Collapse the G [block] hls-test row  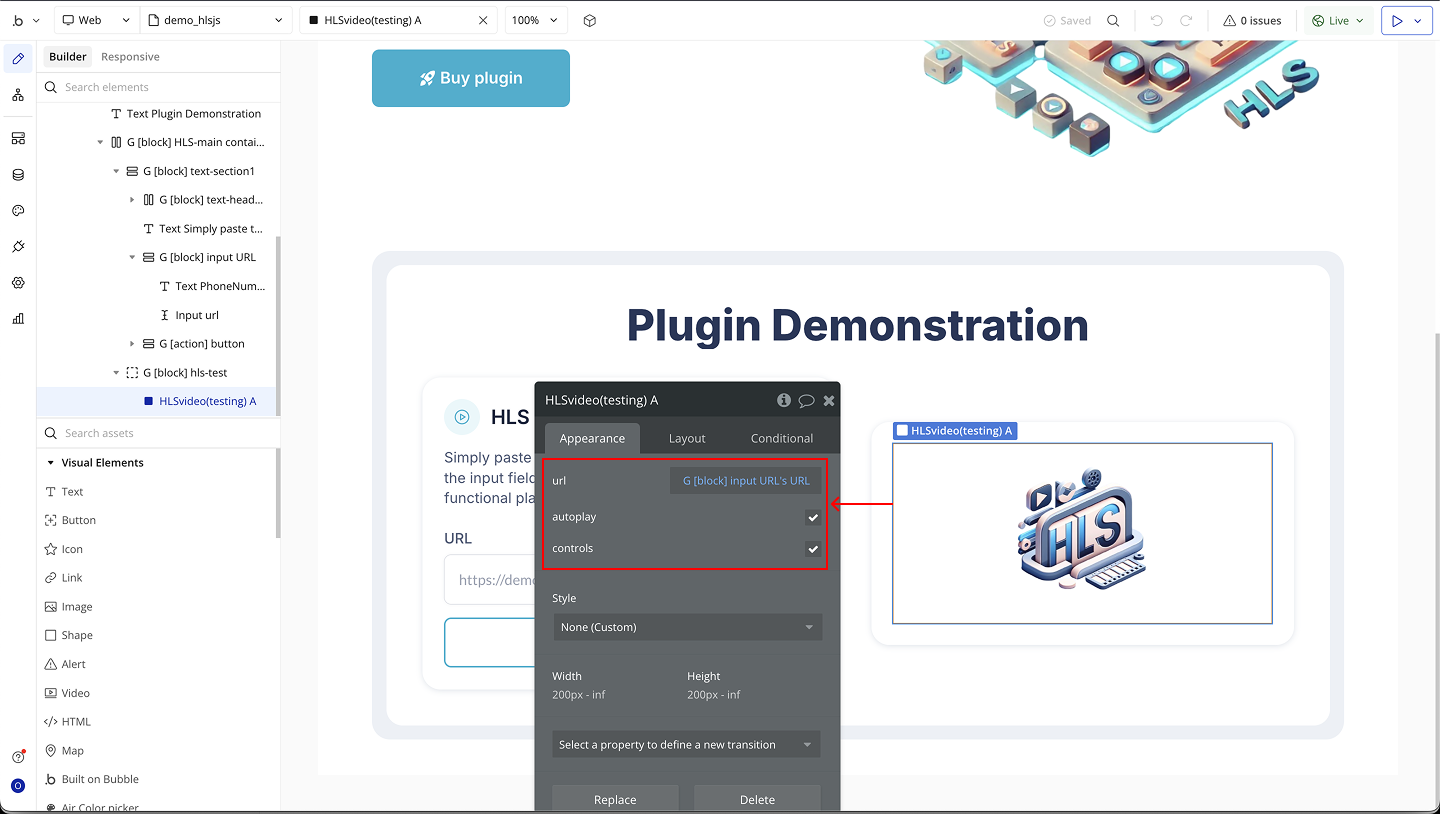coord(116,373)
